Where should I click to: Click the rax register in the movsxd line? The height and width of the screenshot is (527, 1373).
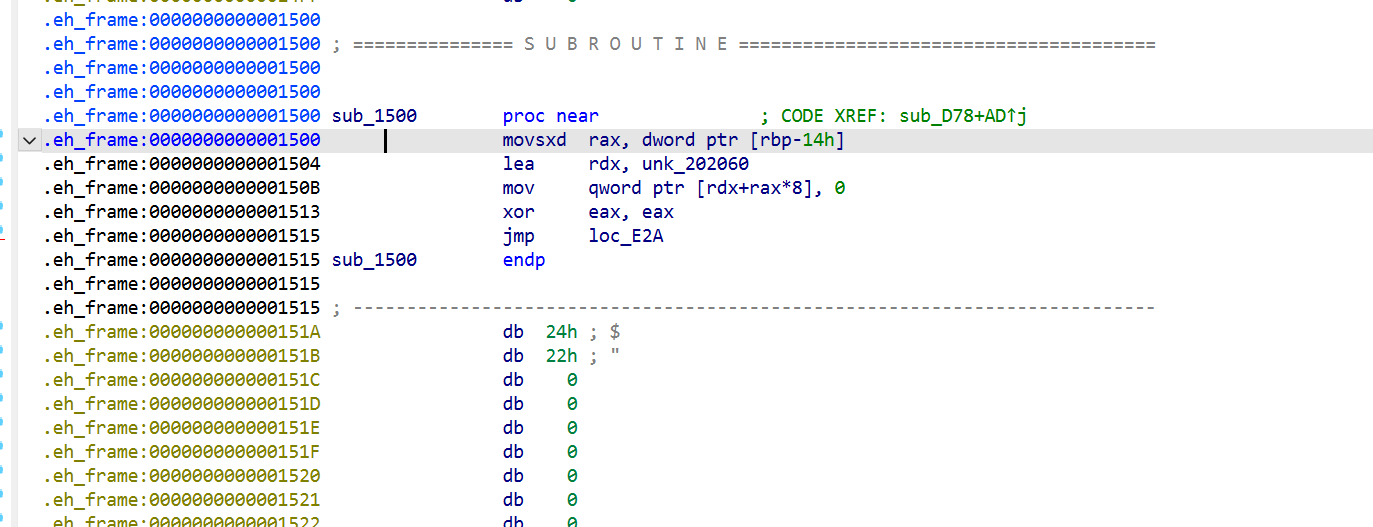pyautogui.click(x=605, y=140)
